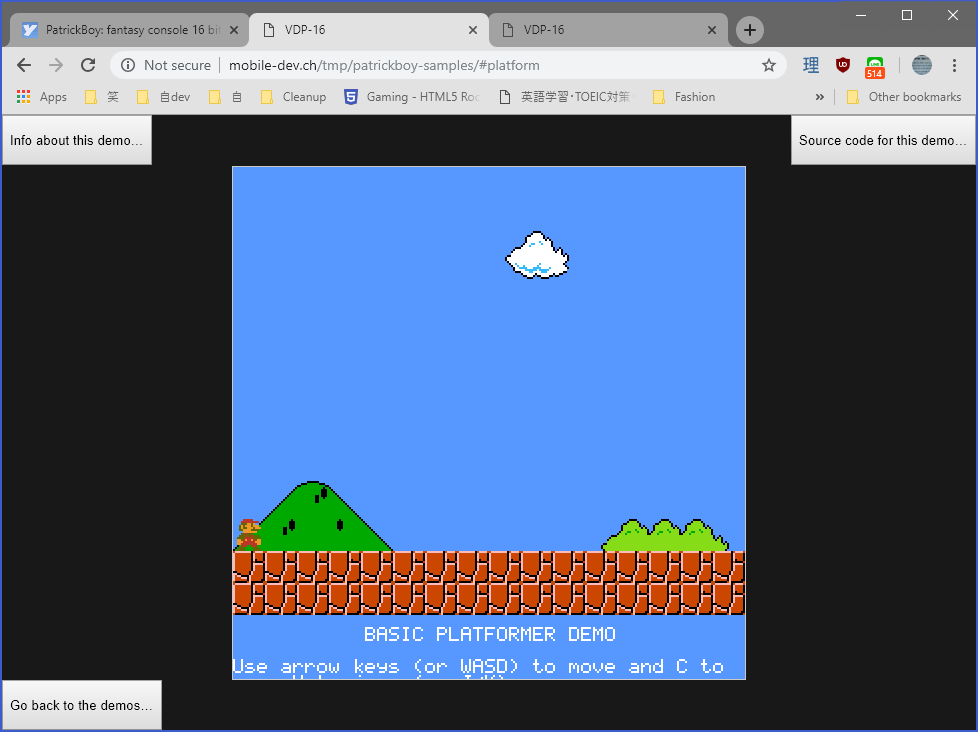Open the uBlock Origin extension
Viewport: 978px width, 732px height.
point(843,65)
